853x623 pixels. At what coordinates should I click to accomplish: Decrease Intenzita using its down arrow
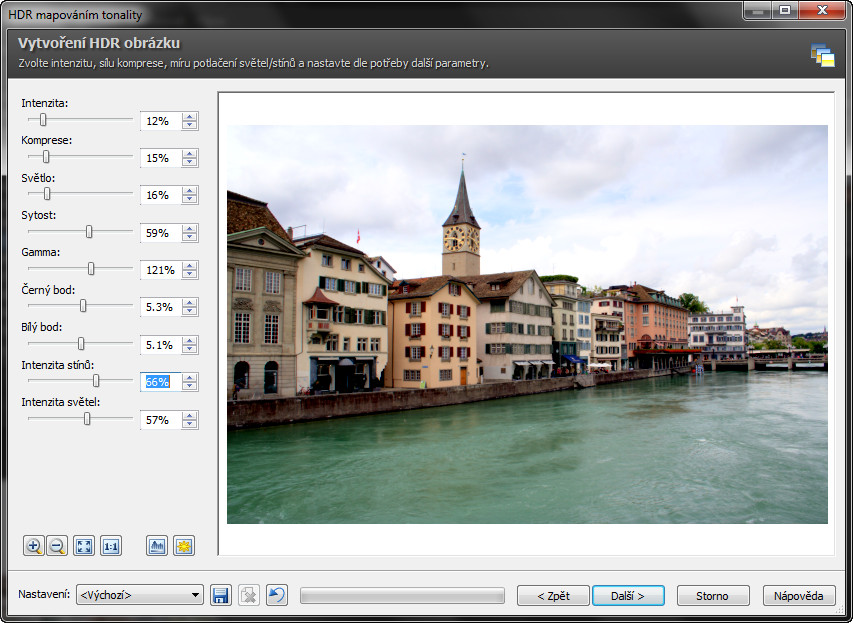pyautogui.click(x=190, y=126)
